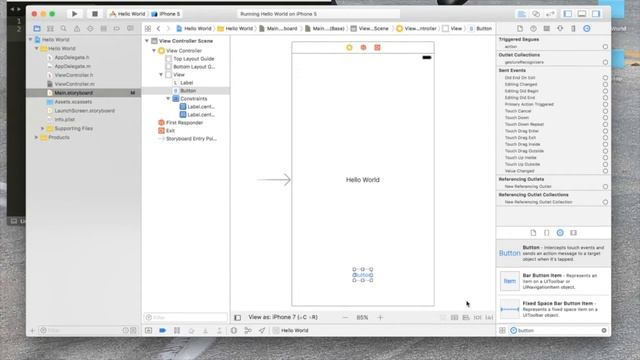The height and width of the screenshot is (360, 640).
Task: Open the report navigator icon
Action: click(x=130, y=29)
